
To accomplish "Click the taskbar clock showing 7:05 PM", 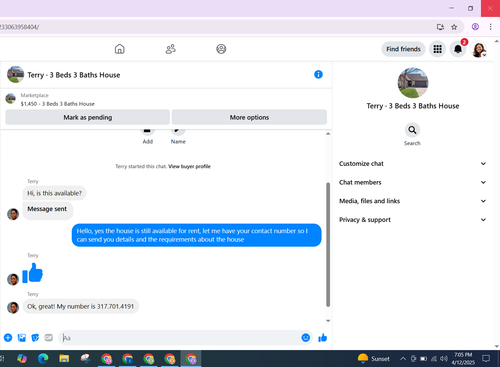I will point(463,359).
